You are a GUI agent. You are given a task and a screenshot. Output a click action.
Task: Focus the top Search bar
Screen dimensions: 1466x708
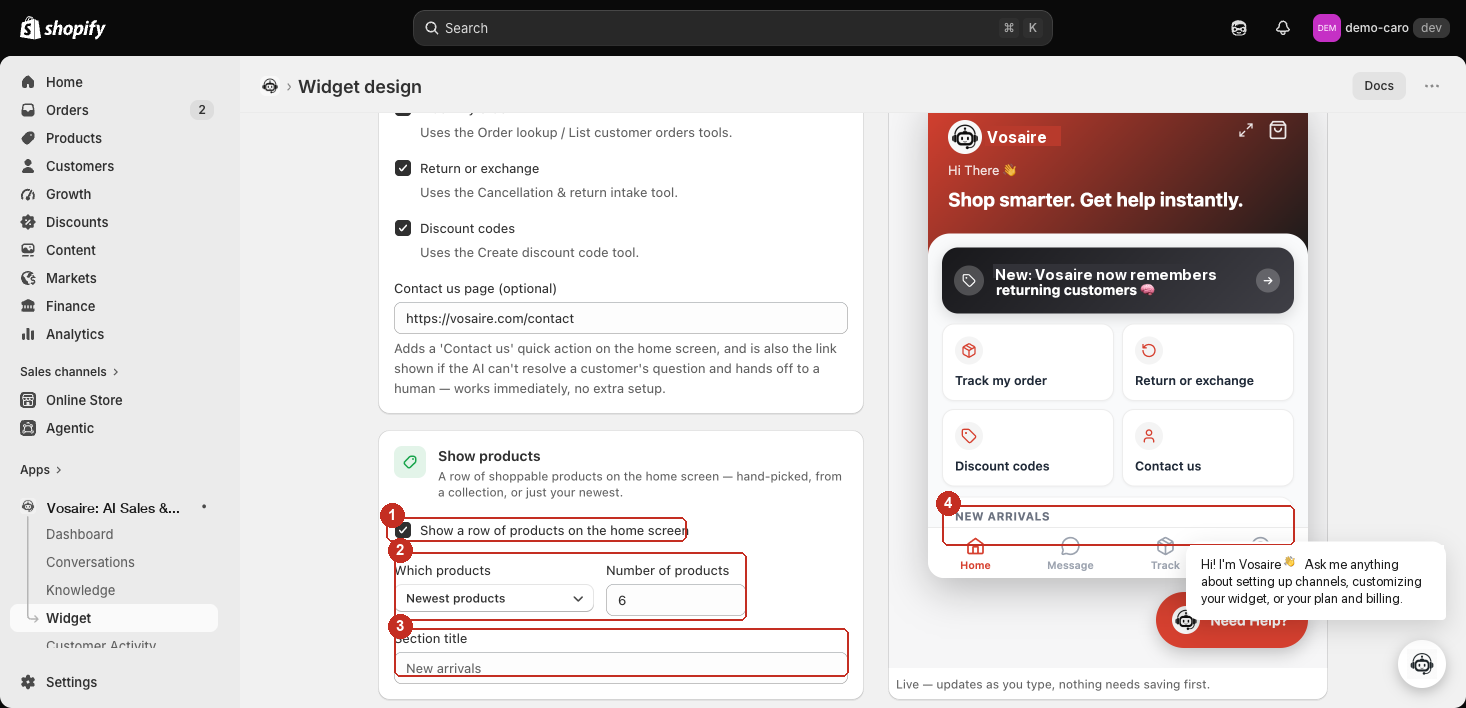click(x=732, y=28)
